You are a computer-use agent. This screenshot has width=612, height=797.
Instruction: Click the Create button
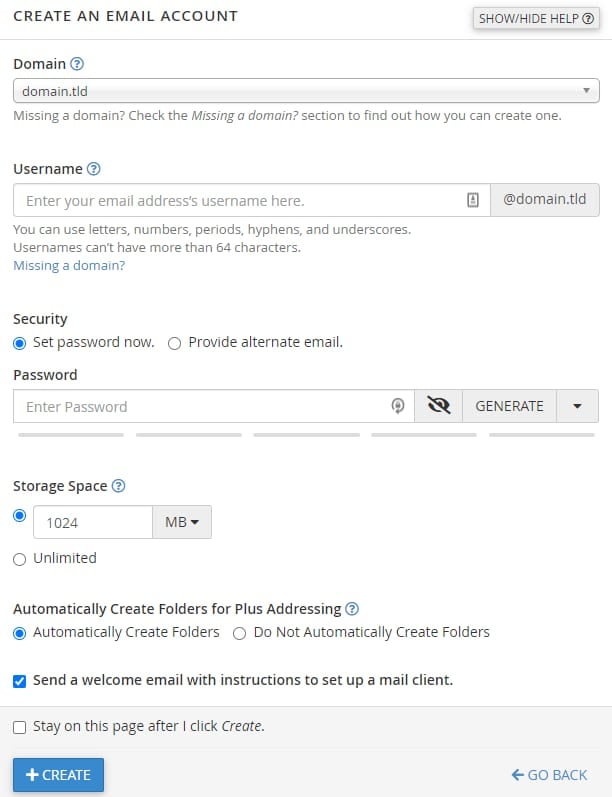(58, 775)
